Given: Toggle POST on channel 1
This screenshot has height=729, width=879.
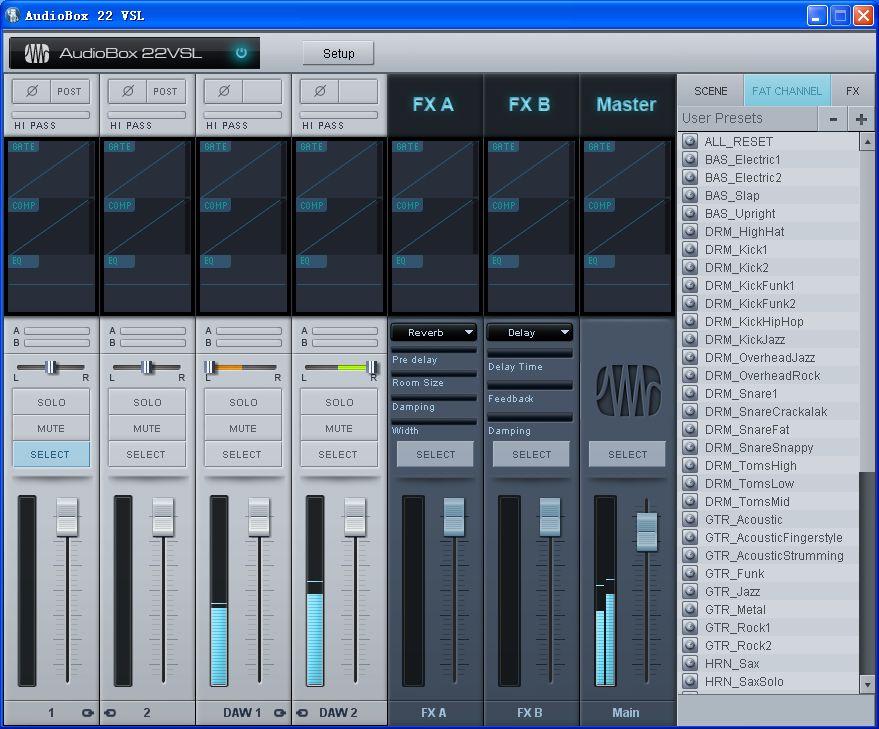Looking at the screenshot, I should pyautogui.click(x=70, y=91).
